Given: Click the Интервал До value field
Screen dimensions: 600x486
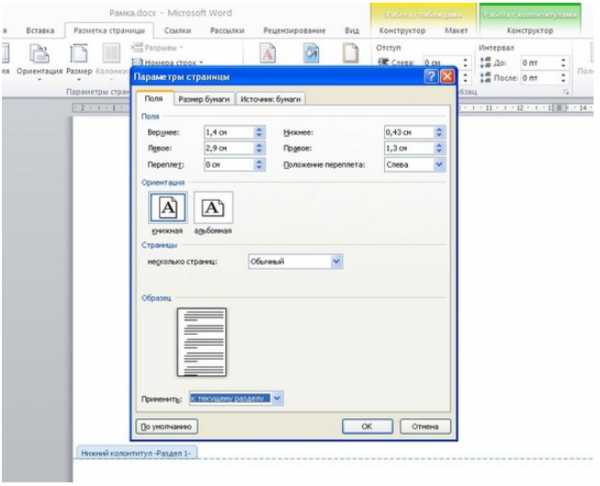Looking at the screenshot, I should tap(540, 62).
